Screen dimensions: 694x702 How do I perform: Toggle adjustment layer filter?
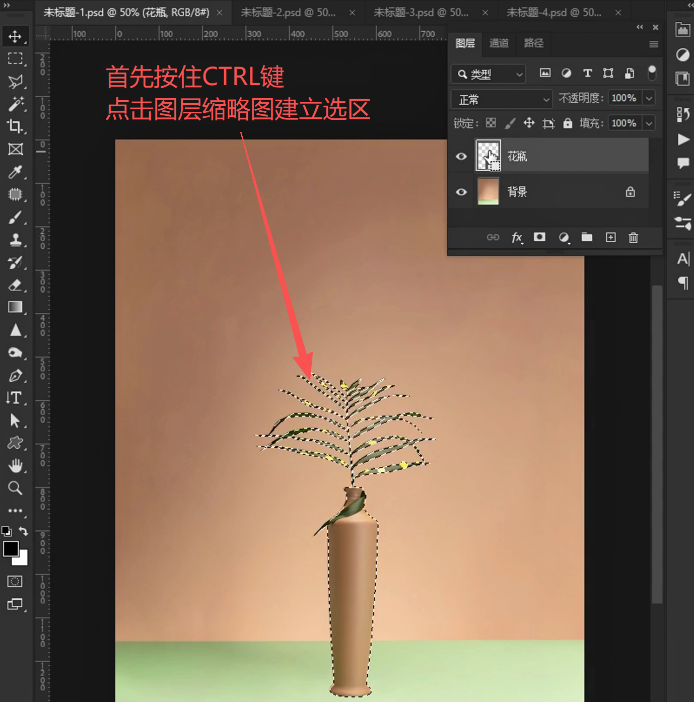566,73
